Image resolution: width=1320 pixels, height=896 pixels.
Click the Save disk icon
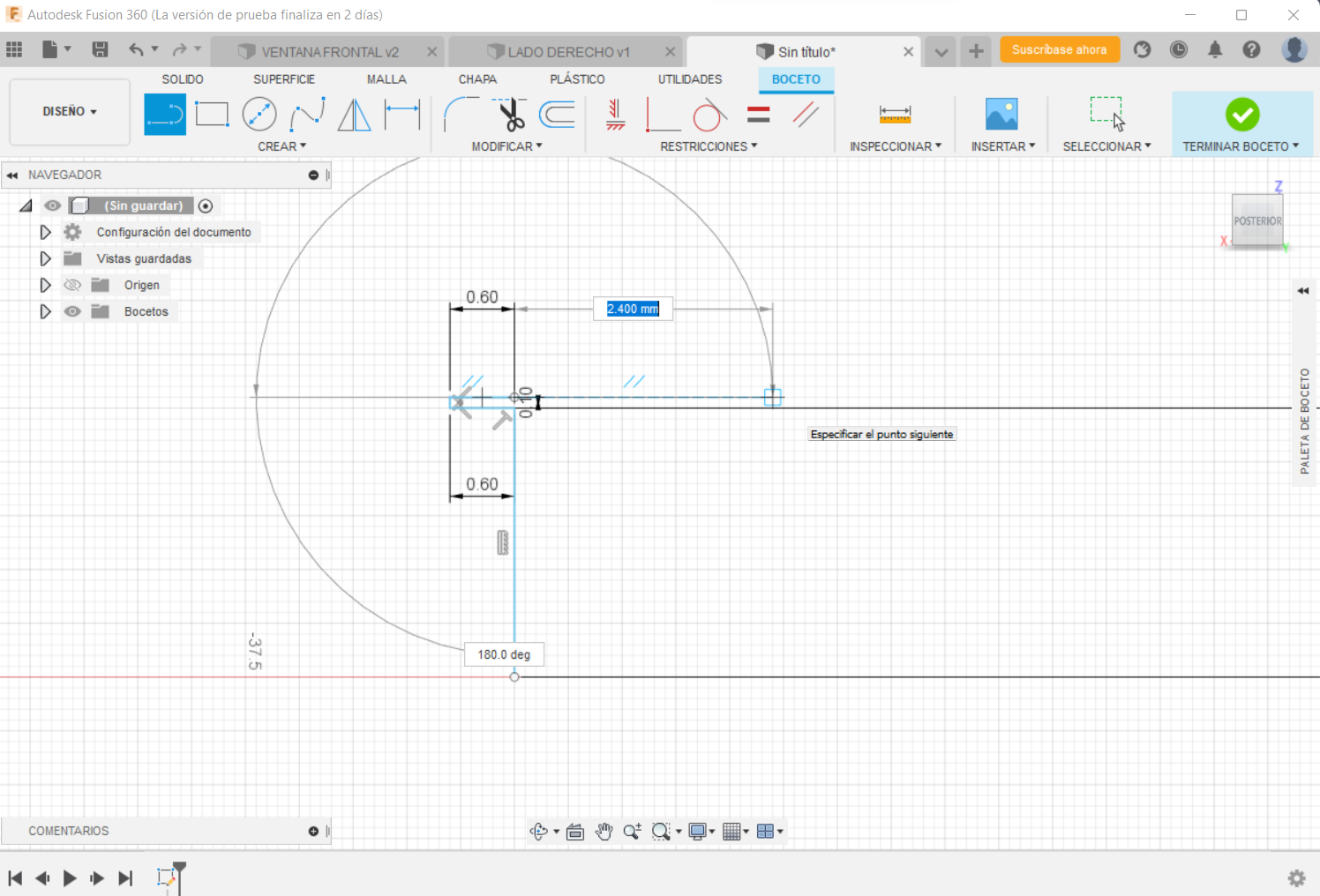coord(100,49)
